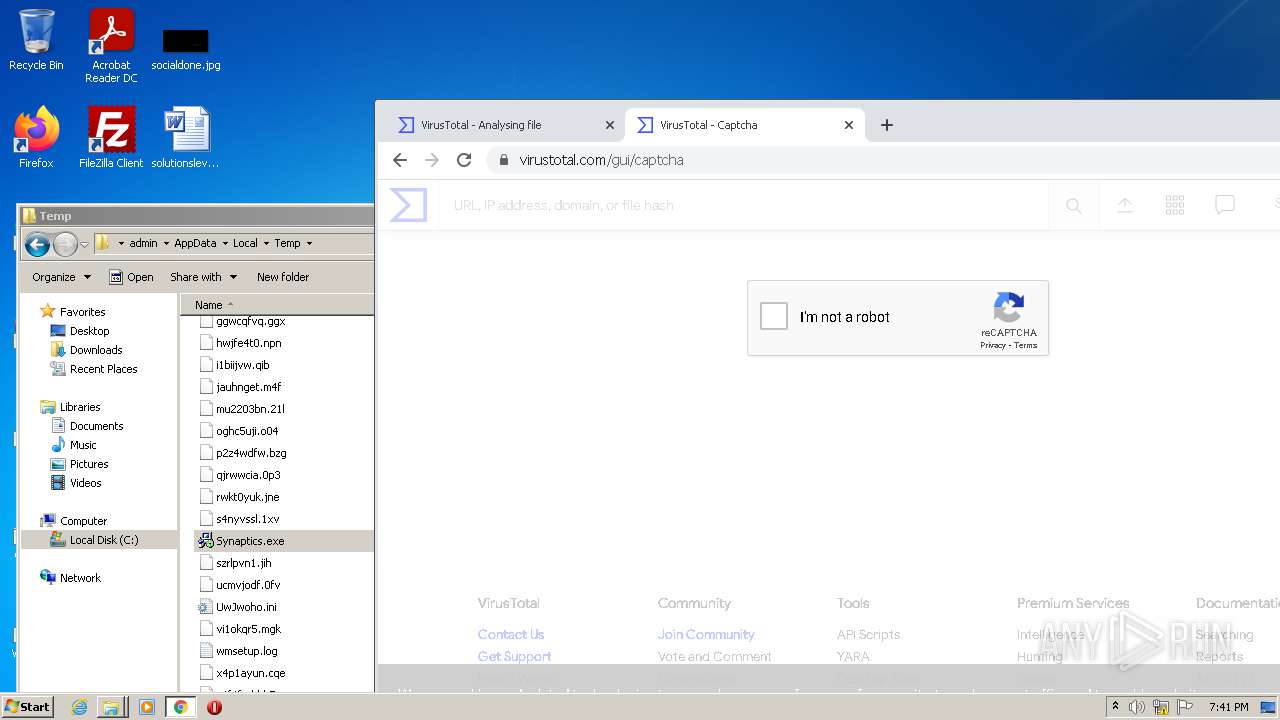Open the VirusTotal comments icon
Viewport: 1280px width, 720px height.
1225,205
